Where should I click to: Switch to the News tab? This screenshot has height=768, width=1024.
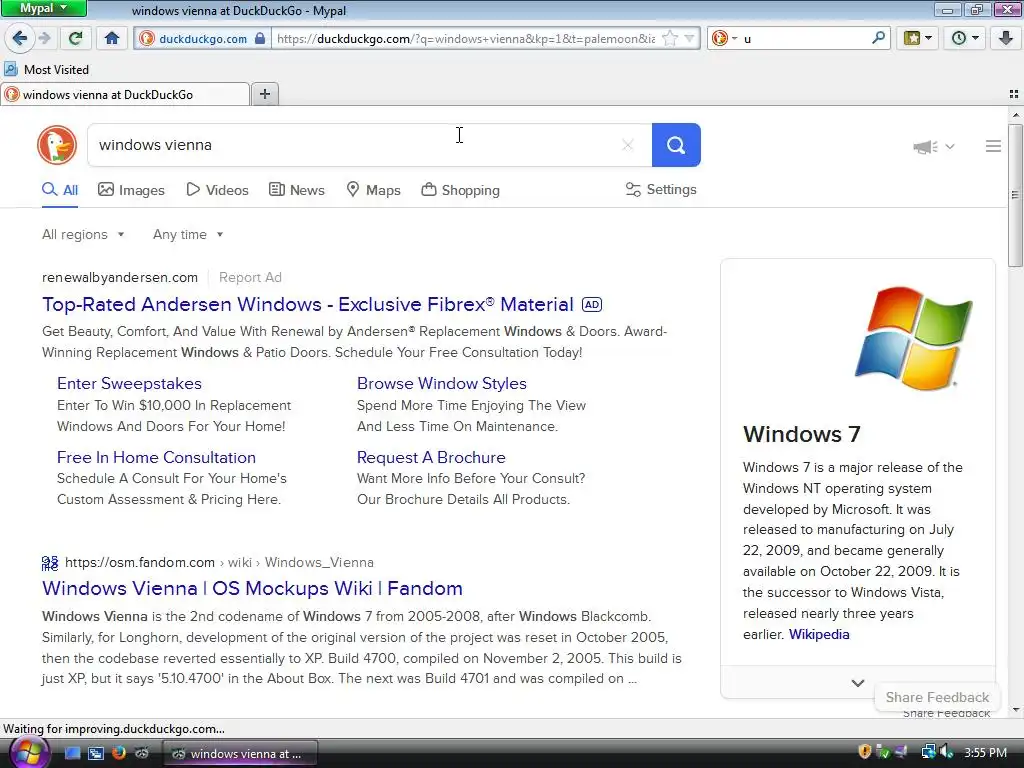click(x=297, y=190)
